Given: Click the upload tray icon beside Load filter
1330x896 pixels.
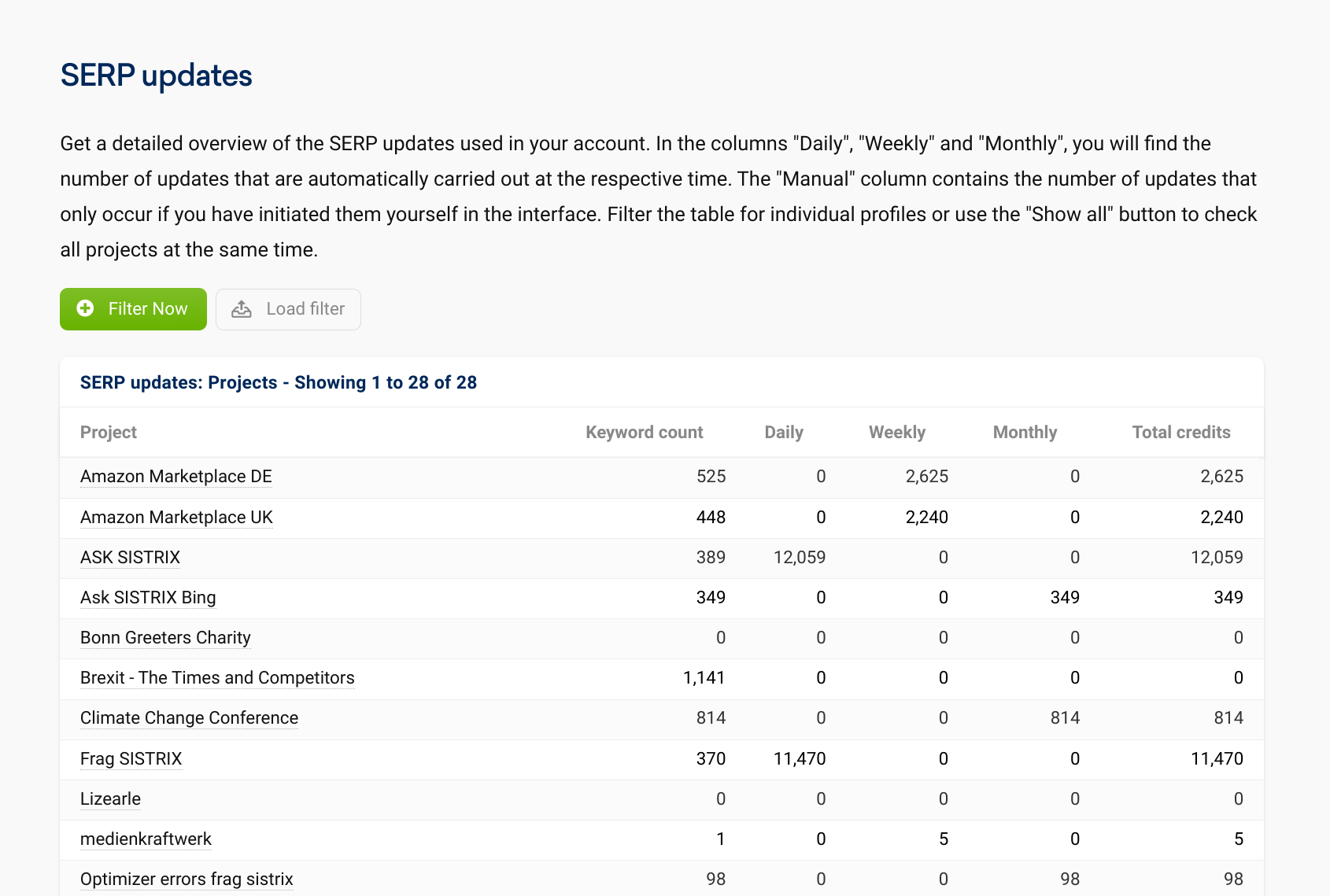Looking at the screenshot, I should coord(242,309).
